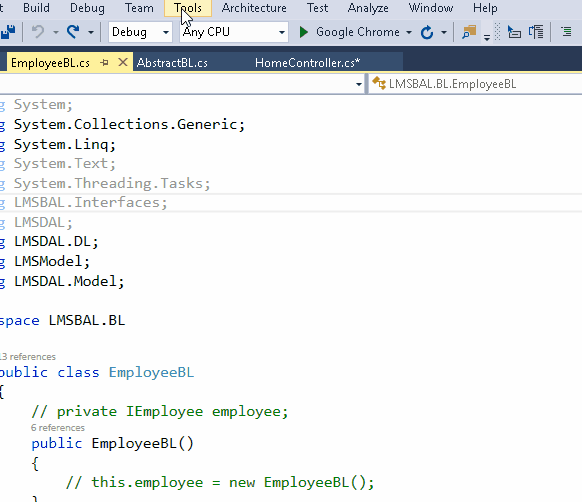Click the toolbar with stacked horizontal lines icon
This screenshot has height=502, width=582.
click(566, 32)
